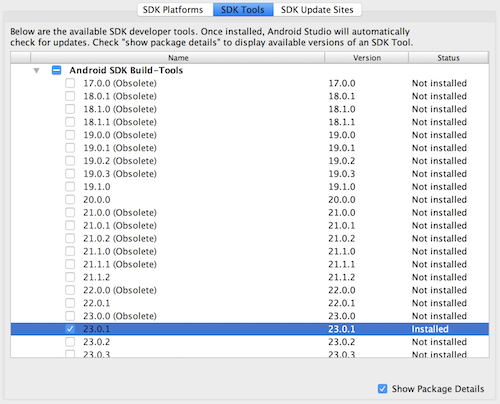Sort the list by Name column header
Image resolution: width=500 pixels, height=404 pixels.
click(x=178, y=58)
